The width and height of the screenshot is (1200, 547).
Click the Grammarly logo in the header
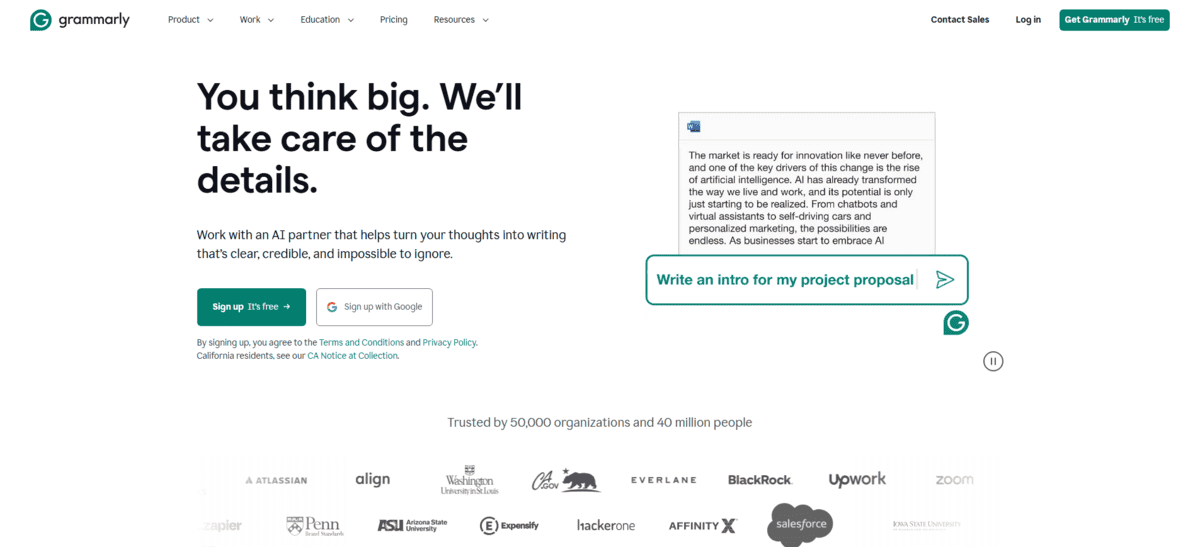pyautogui.click(x=80, y=20)
